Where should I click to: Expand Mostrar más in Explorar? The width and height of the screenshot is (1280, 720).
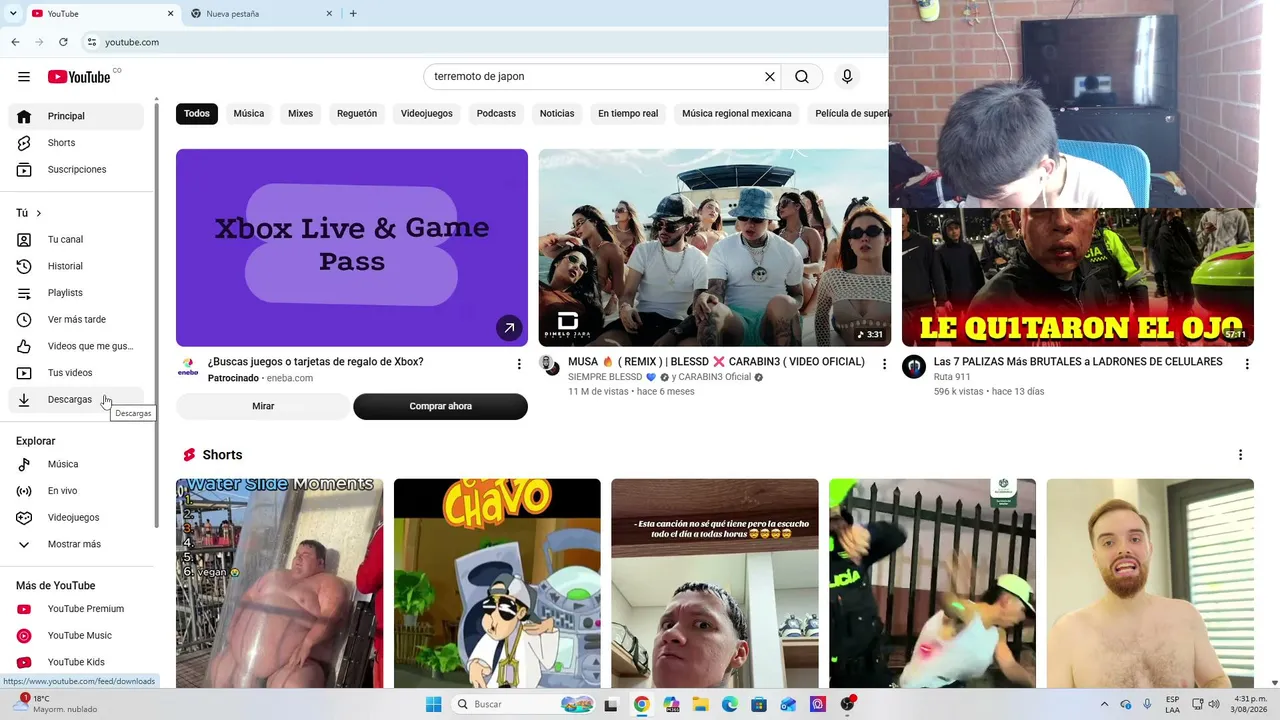[x=76, y=544]
